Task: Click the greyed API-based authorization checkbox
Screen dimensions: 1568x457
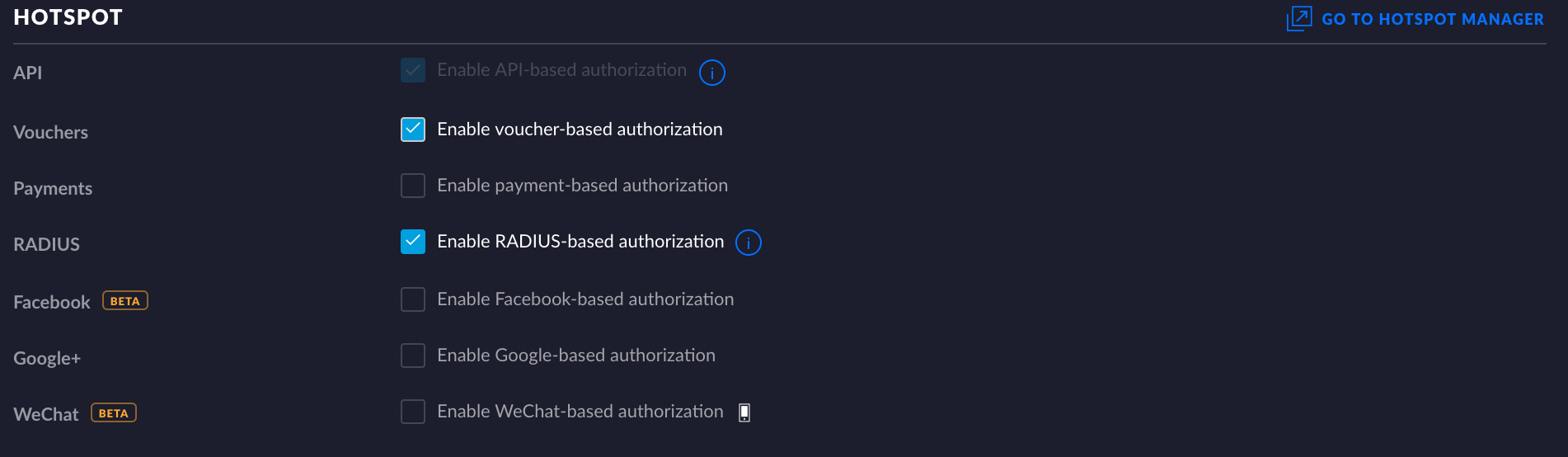Action: (x=412, y=70)
